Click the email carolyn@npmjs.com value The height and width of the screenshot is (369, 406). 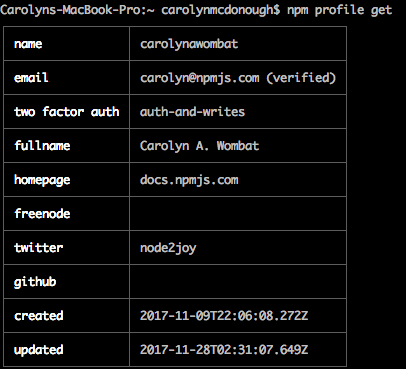[200, 78]
